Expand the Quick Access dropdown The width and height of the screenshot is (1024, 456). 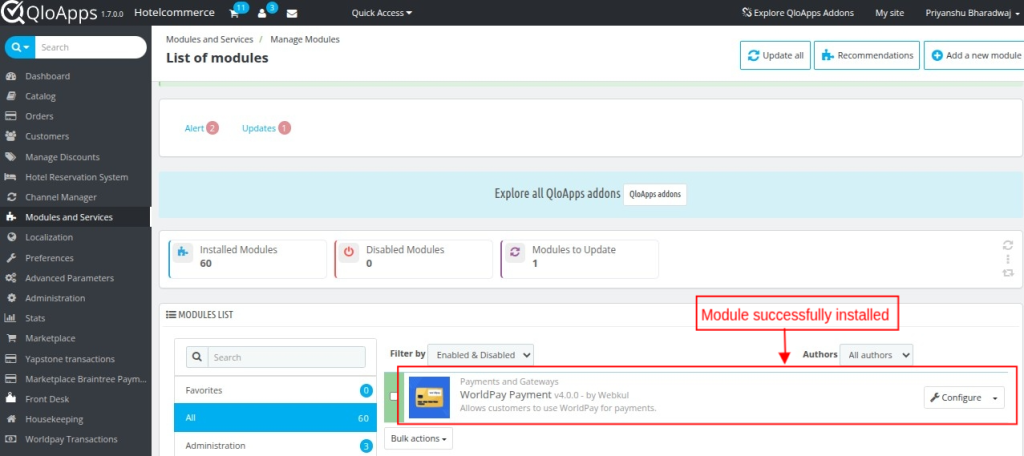[382, 14]
